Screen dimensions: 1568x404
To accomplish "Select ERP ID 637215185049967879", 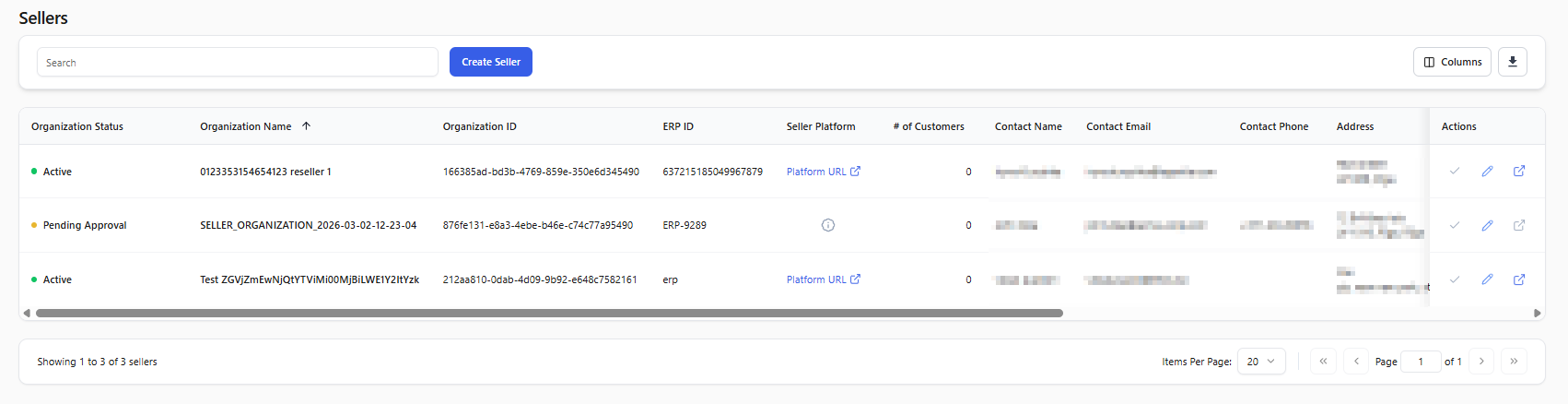I will 713,172.
